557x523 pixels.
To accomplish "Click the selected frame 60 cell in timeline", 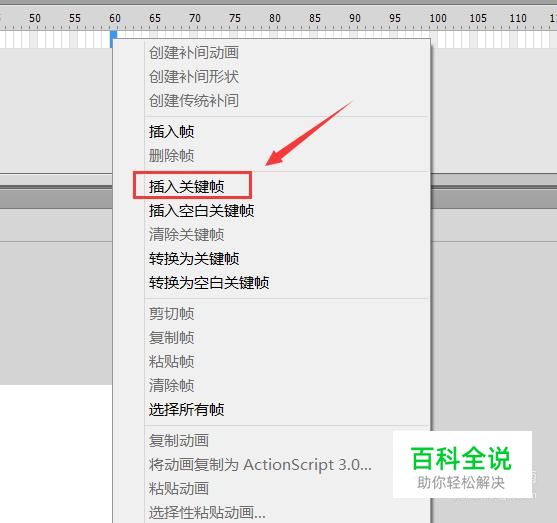I will coord(114,39).
